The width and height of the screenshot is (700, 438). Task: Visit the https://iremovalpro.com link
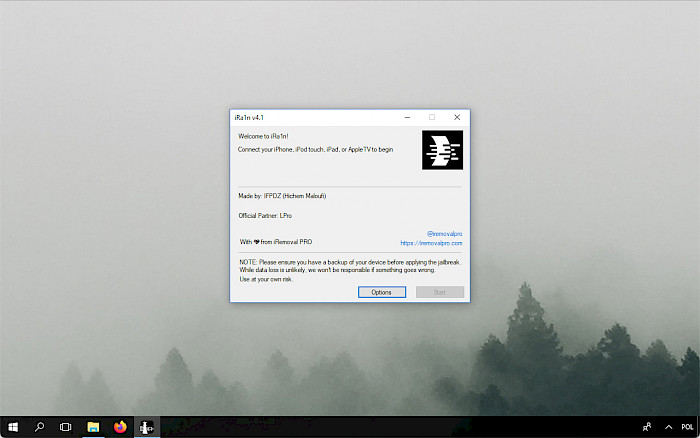click(x=431, y=243)
